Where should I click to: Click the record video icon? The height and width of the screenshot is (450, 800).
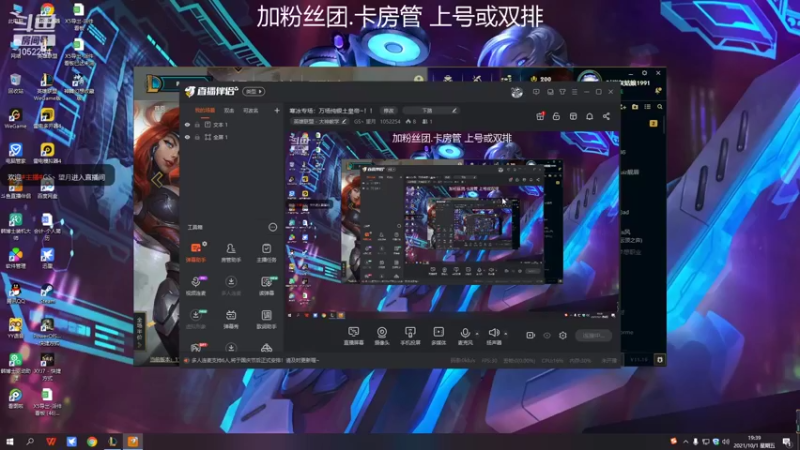(531, 335)
